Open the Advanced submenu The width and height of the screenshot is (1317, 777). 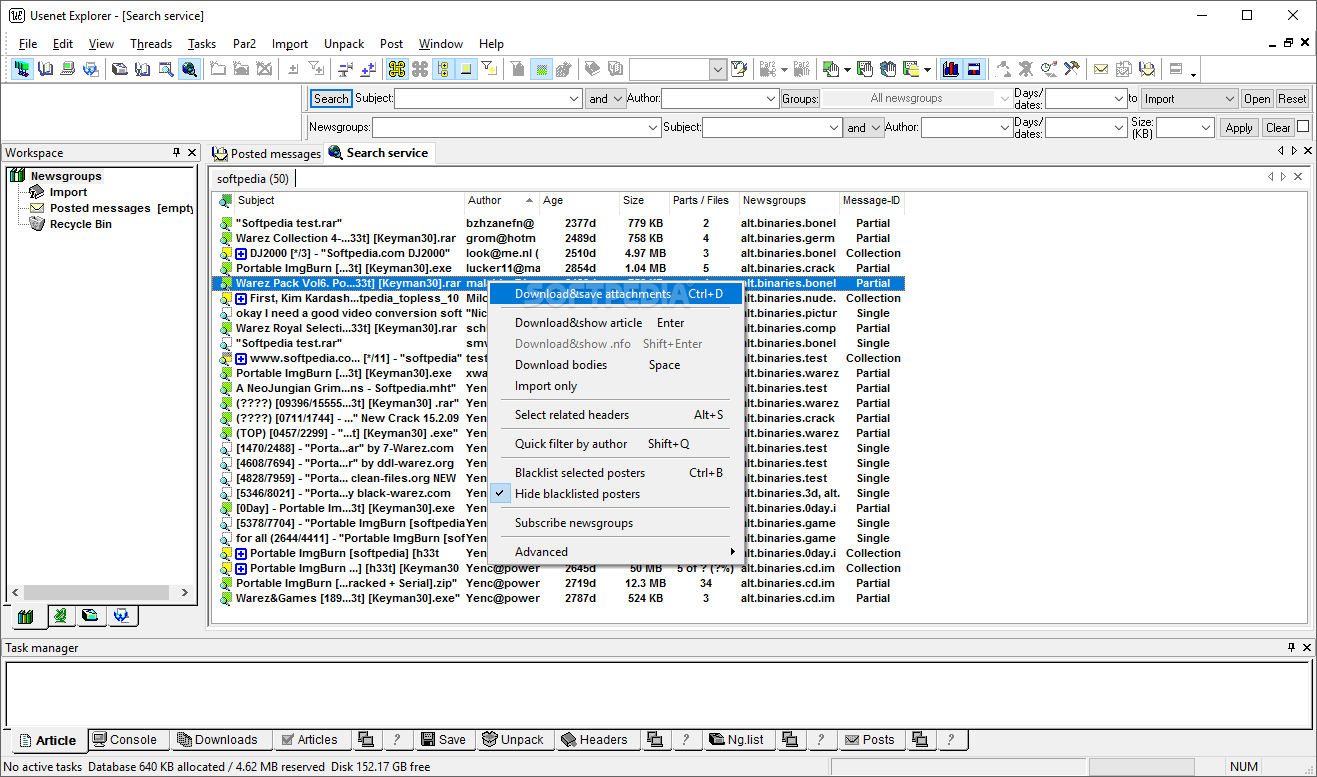(x=616, y=552)
